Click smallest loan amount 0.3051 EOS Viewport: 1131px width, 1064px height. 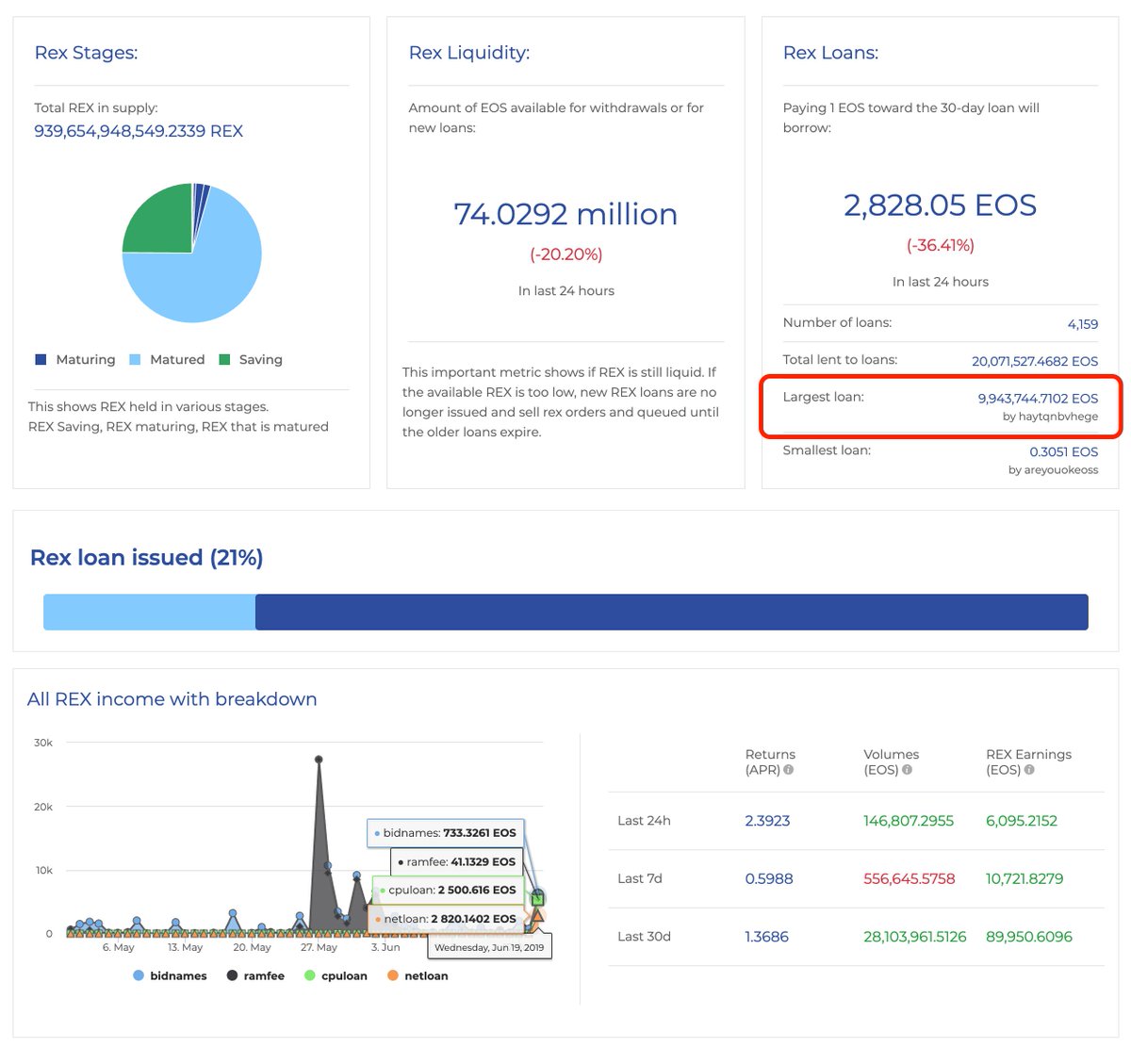(1063, 451)
